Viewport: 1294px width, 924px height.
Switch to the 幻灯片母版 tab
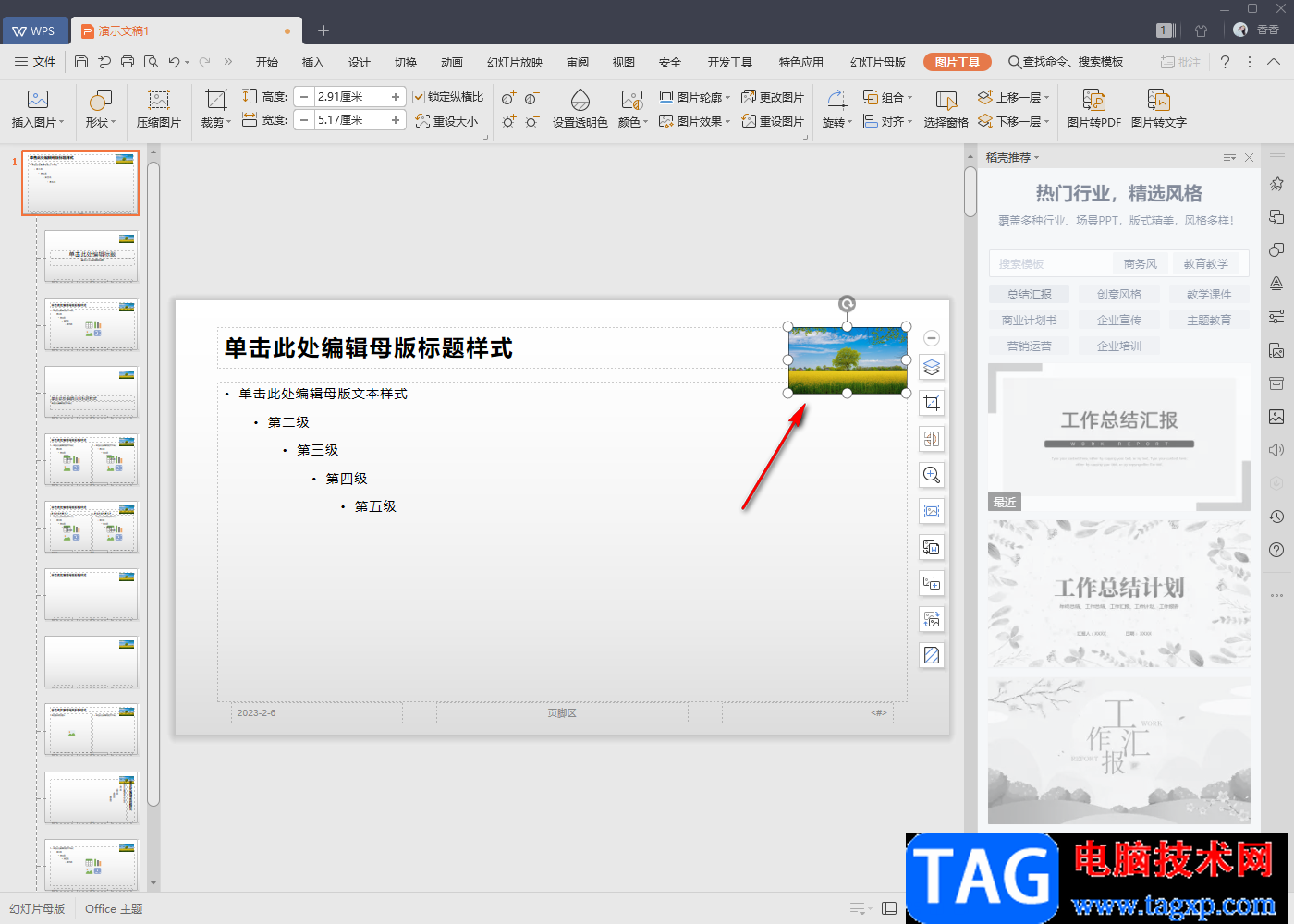pos(878,62)
